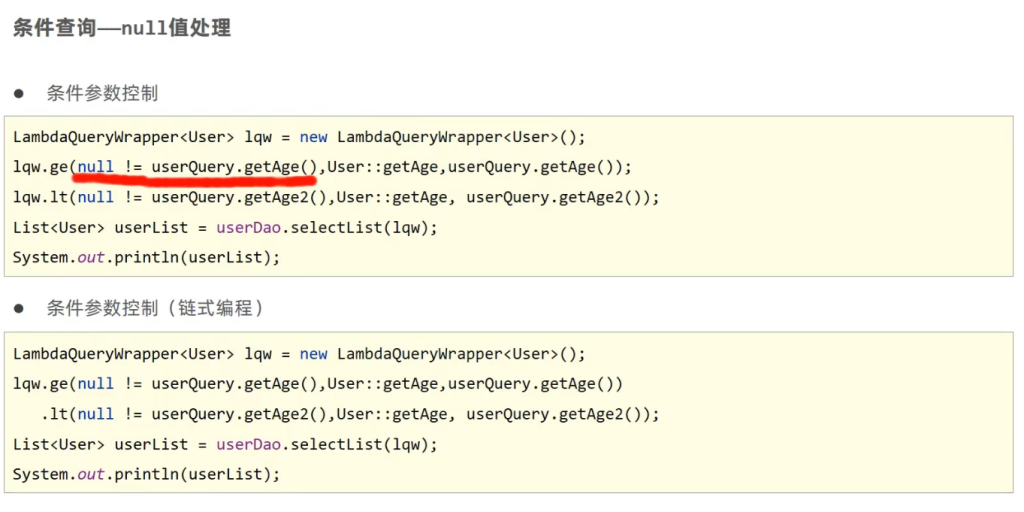This screenshot has height=512, width=1024.
Task: Click the 'new' keyword in second code block
Action: [313, 354]
